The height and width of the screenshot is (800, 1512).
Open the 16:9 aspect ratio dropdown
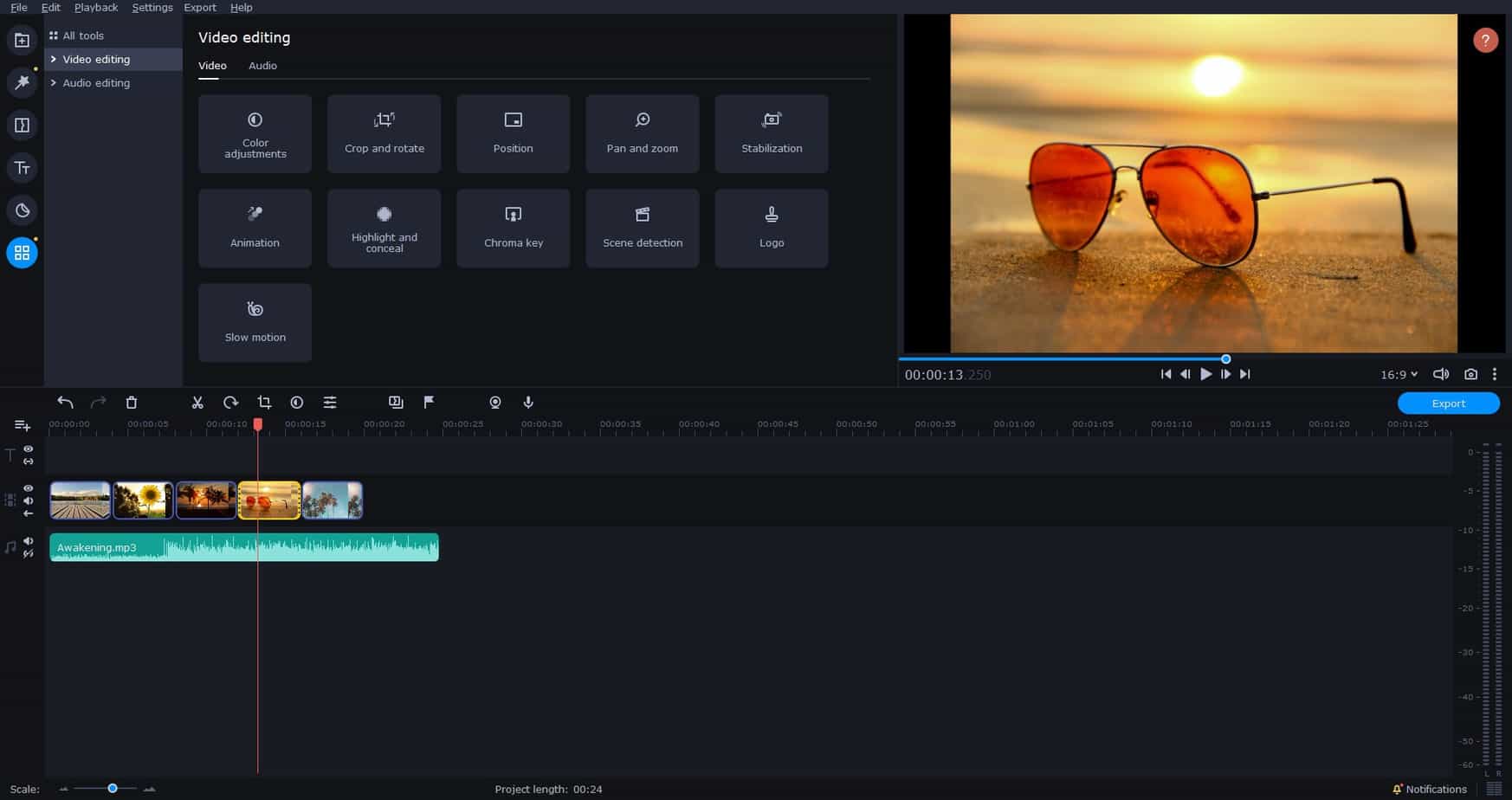[1398, 374]
